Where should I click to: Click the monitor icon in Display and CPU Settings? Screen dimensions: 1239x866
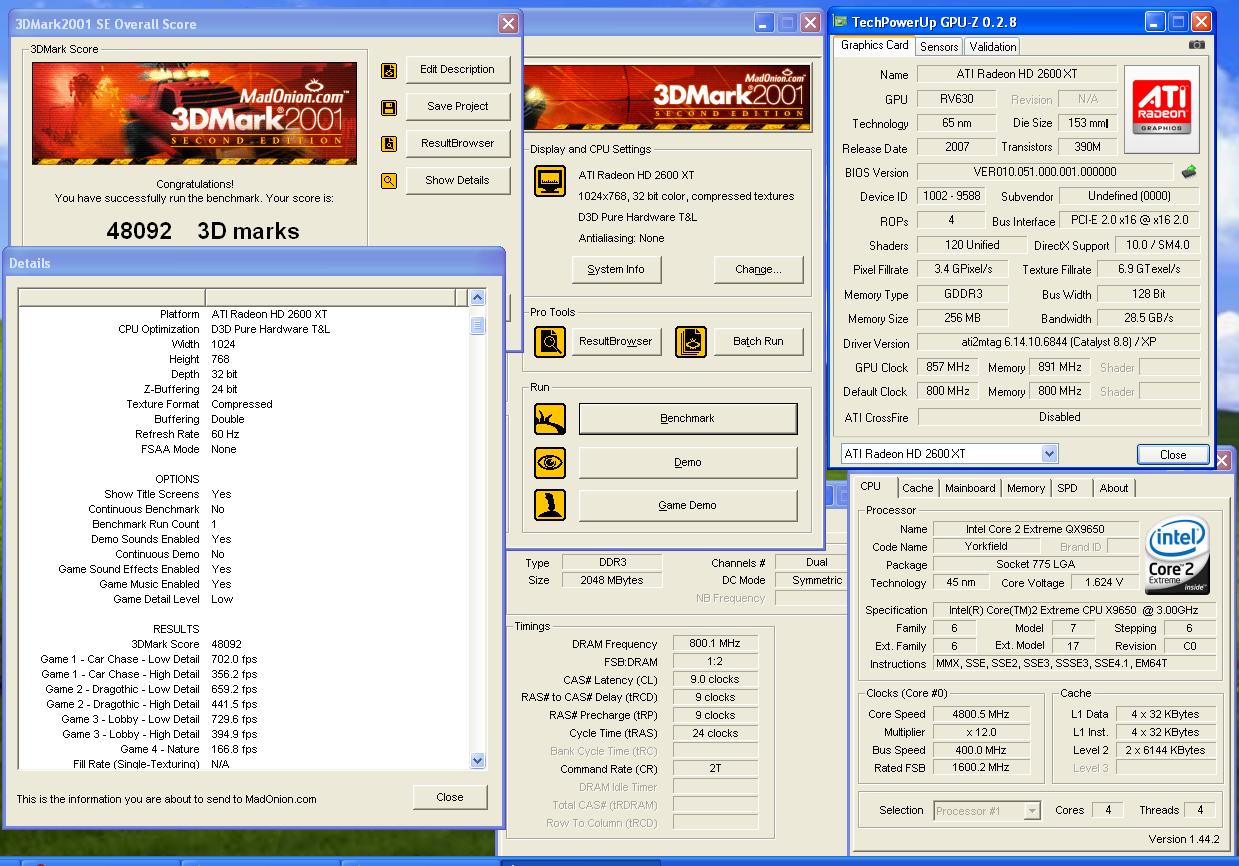550,181
